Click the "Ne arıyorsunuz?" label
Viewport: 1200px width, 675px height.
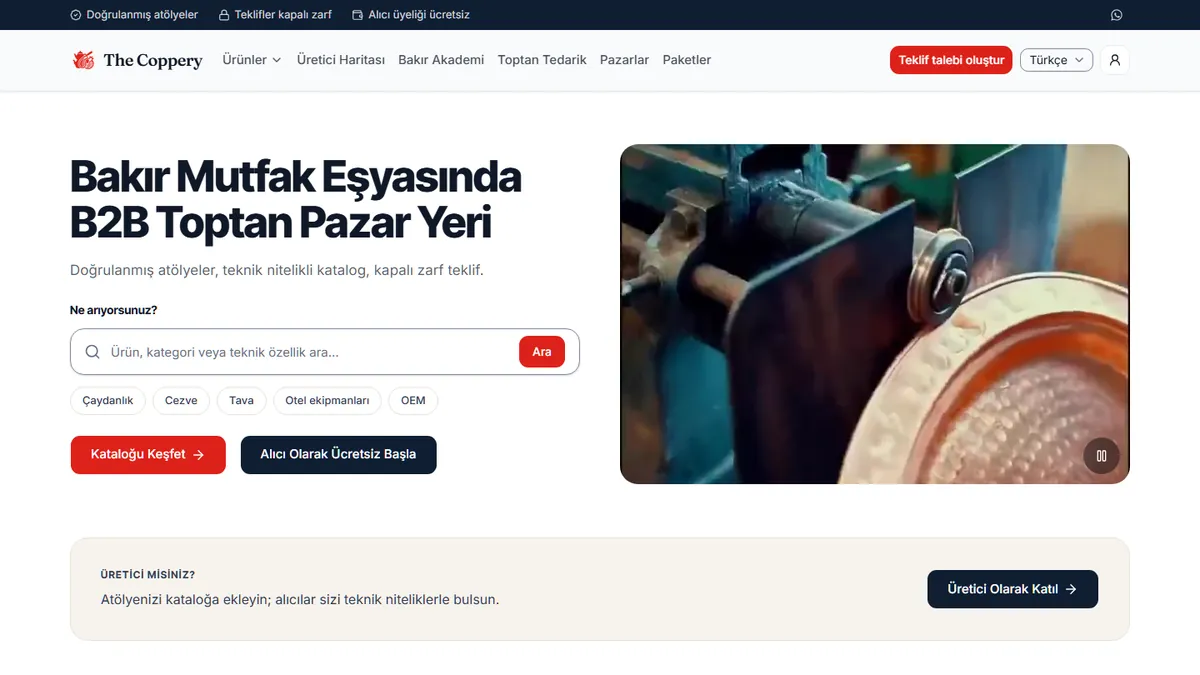tap(113, 310)
